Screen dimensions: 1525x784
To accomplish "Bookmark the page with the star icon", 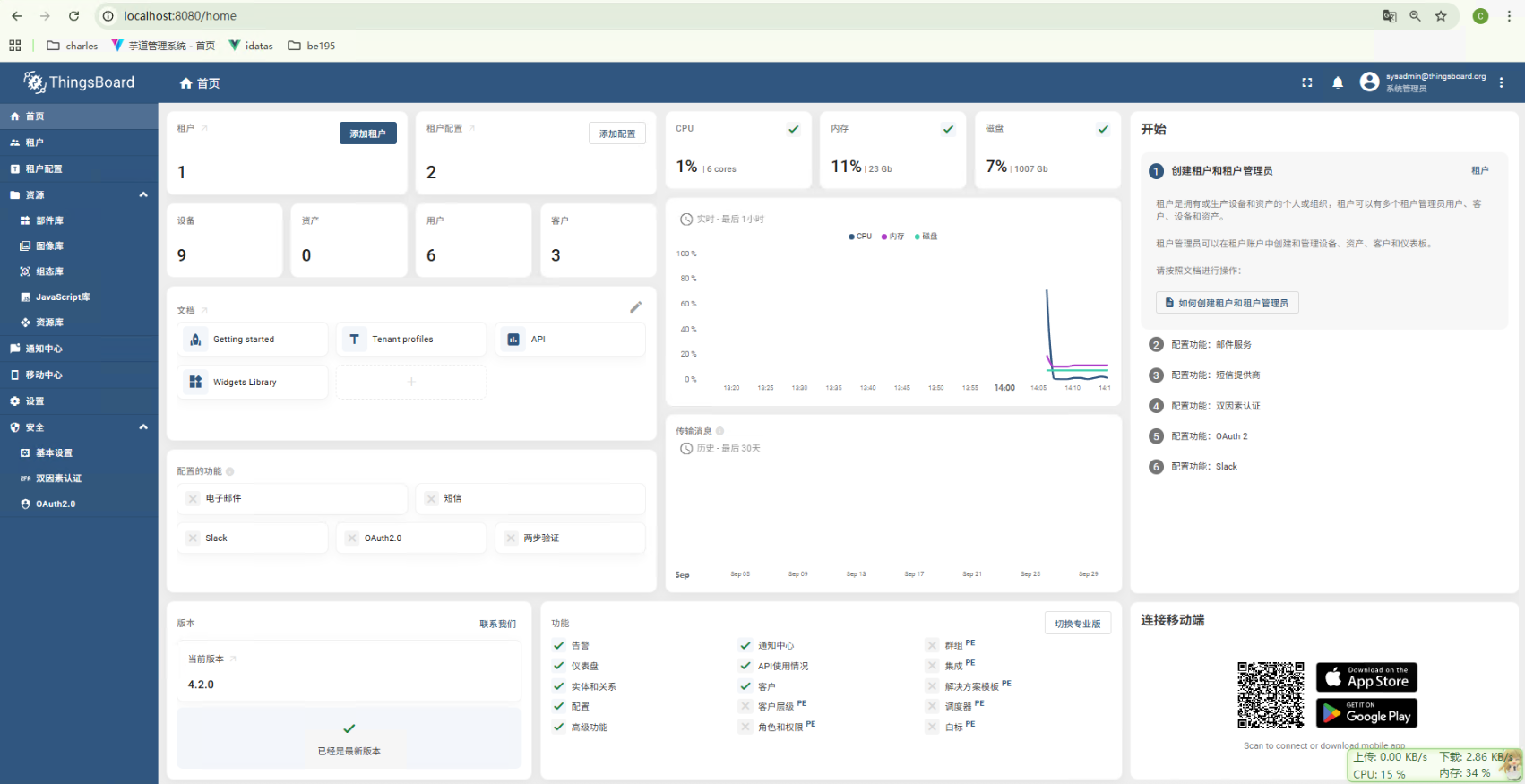I will [1441, 16].
